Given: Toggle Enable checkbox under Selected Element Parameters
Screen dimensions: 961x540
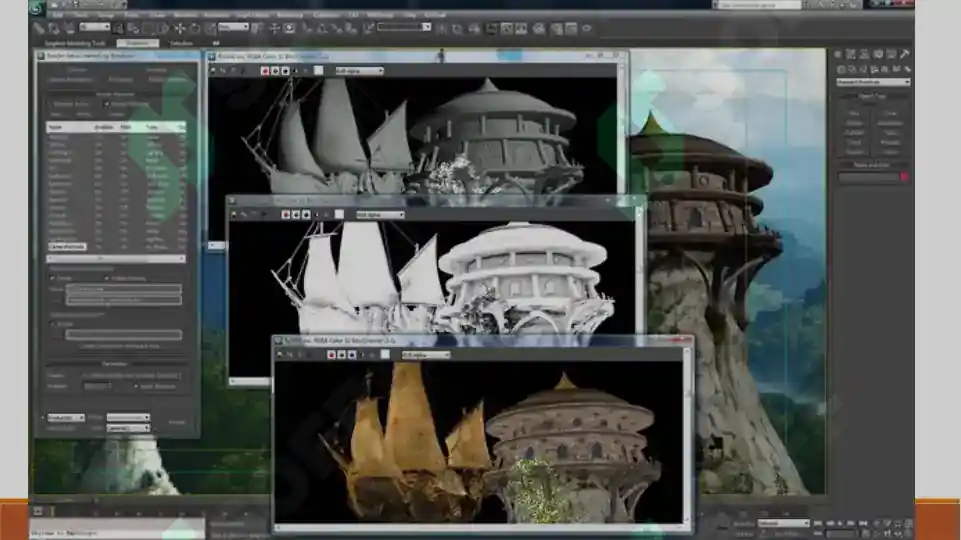Looking at the screenshot, I should point(52,278).
